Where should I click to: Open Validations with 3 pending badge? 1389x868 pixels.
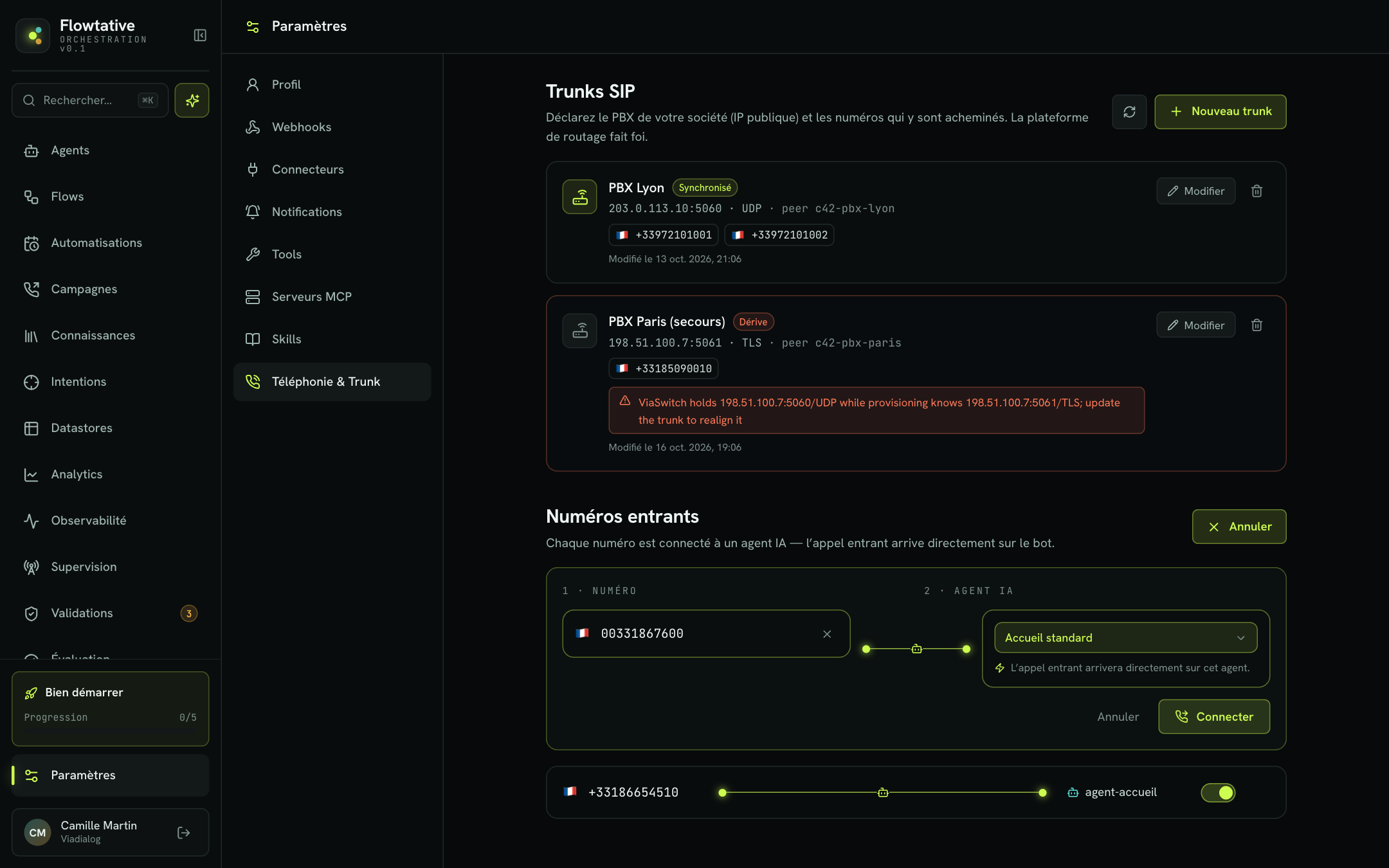pyautogui.click(x=111, y=613)
